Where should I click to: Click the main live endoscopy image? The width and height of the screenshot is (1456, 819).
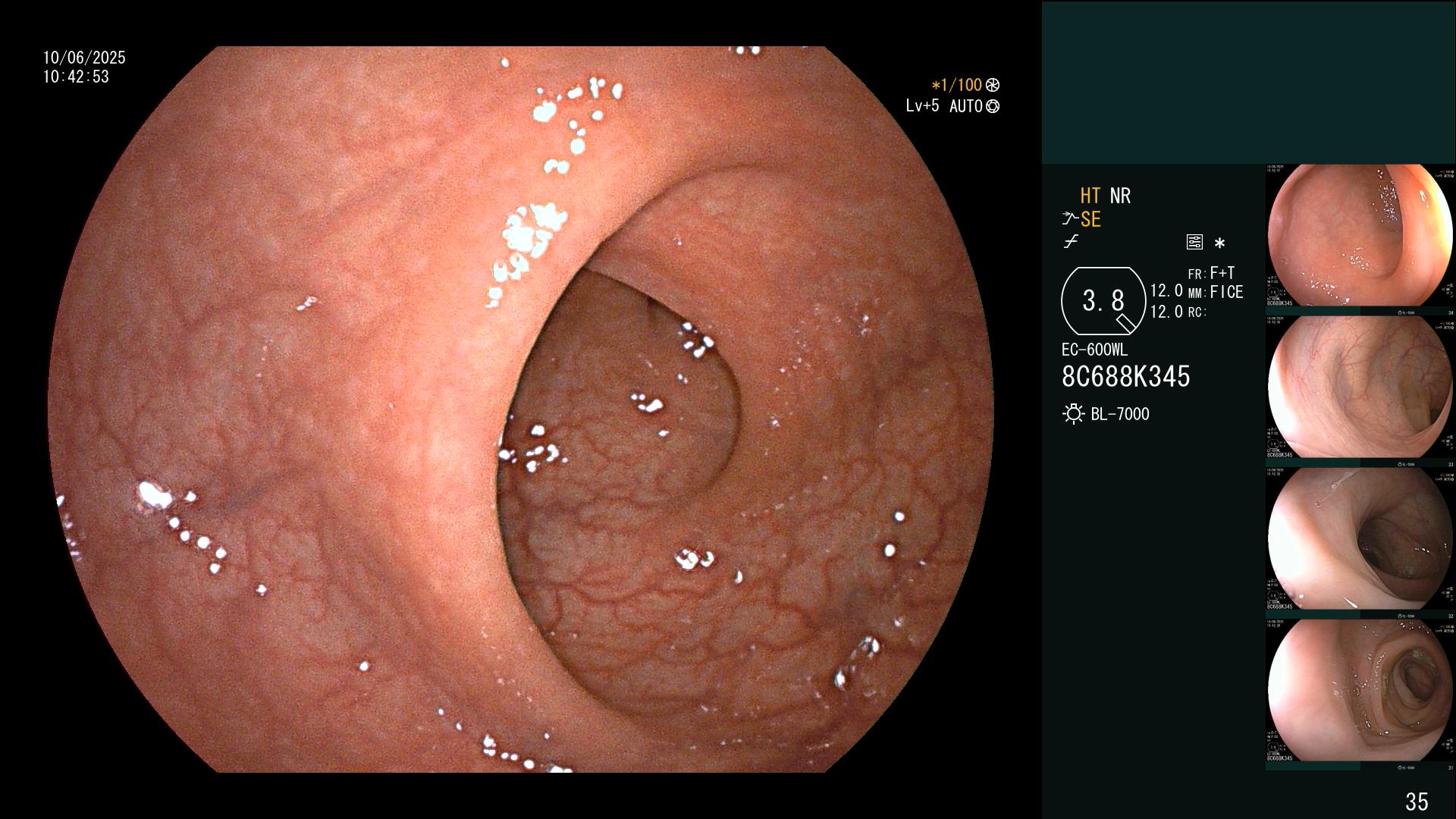tap(520, 409)
